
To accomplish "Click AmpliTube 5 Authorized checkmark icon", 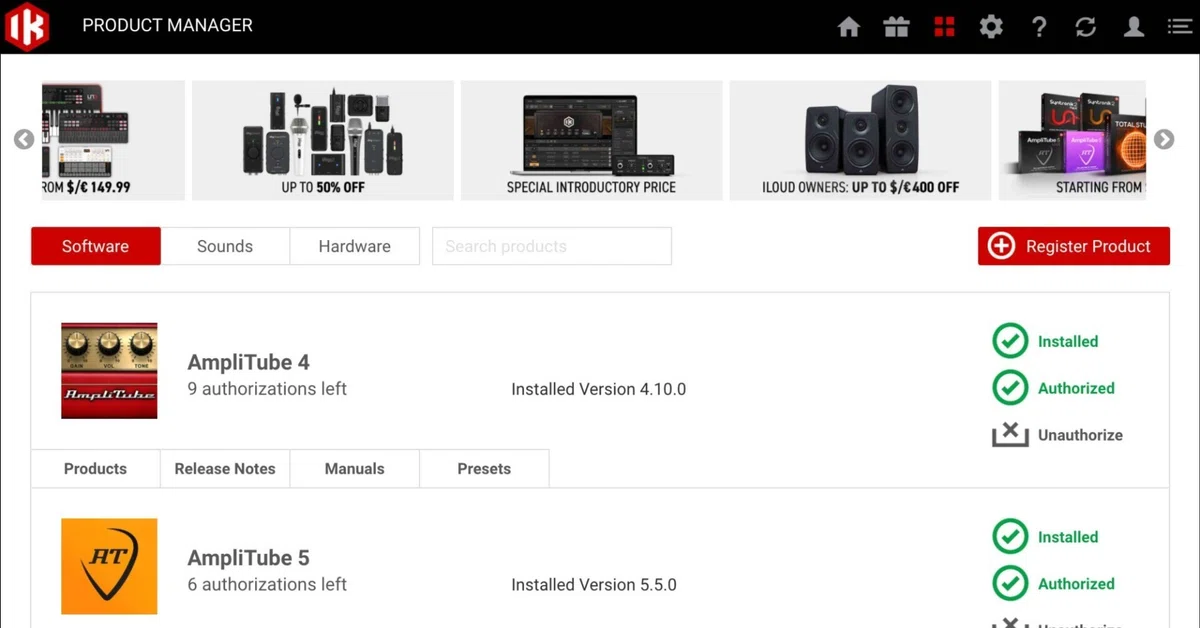I will [1010, 584].
